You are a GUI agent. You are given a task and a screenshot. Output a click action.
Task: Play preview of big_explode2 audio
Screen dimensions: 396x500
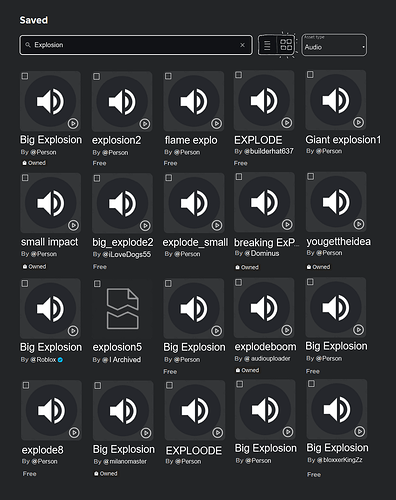click(x=145, y=225)
